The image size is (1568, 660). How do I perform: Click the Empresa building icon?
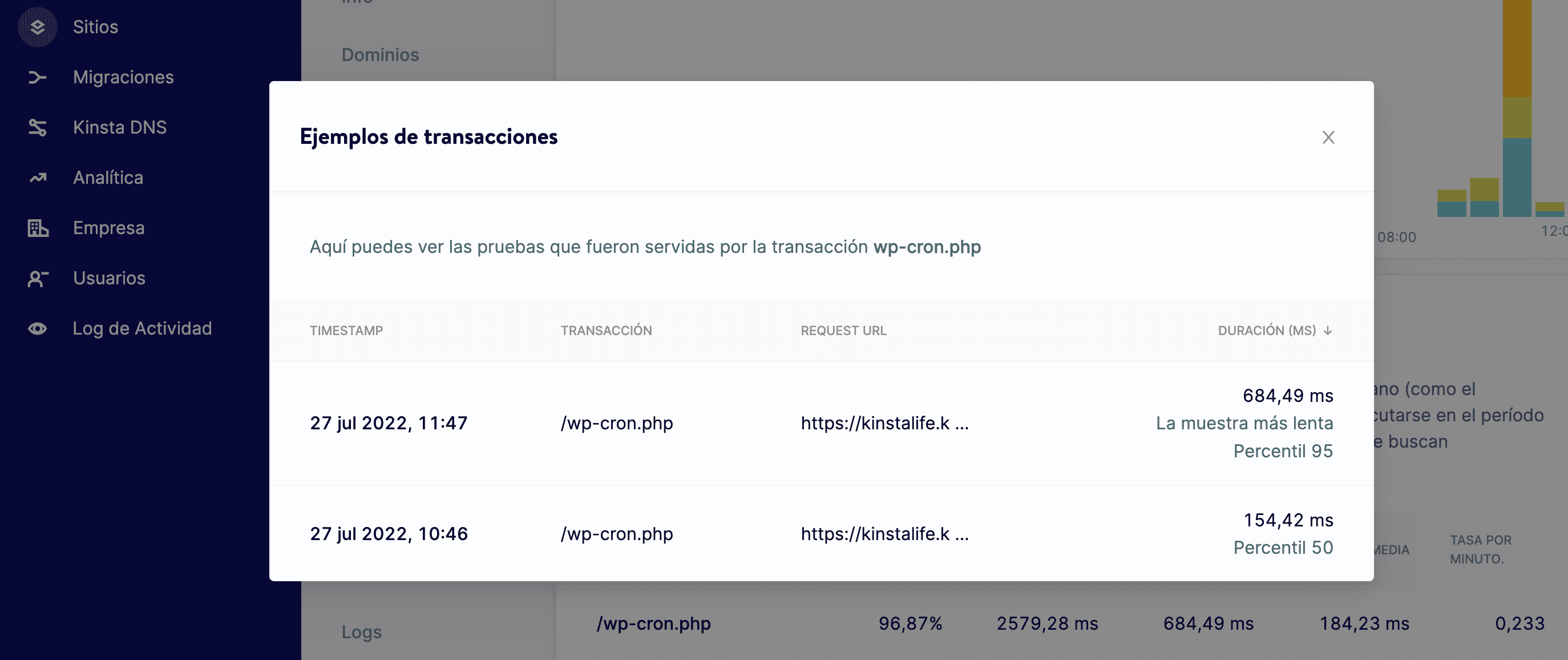37,228
